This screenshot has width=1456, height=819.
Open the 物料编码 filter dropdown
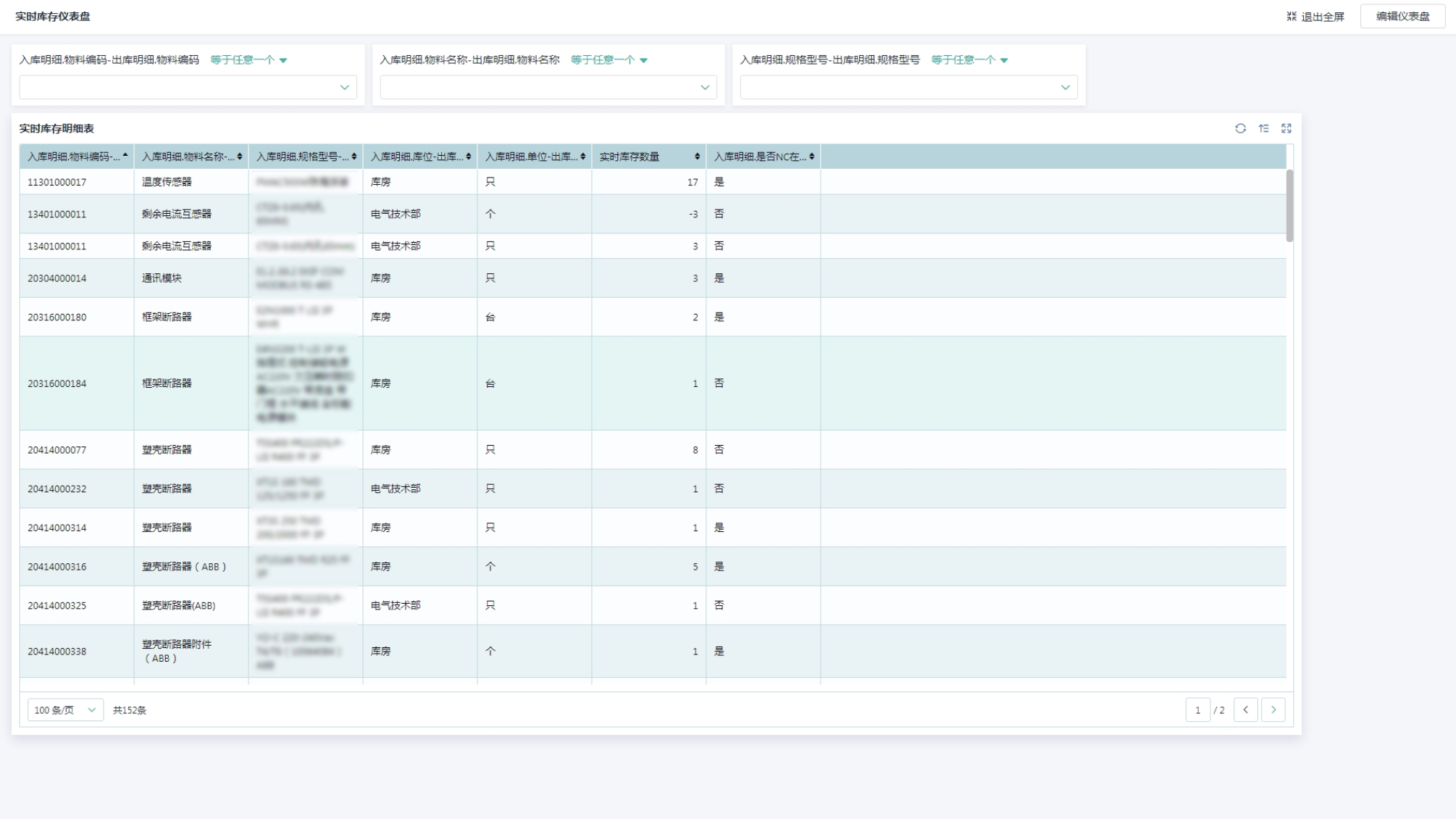tap(188, 88)
